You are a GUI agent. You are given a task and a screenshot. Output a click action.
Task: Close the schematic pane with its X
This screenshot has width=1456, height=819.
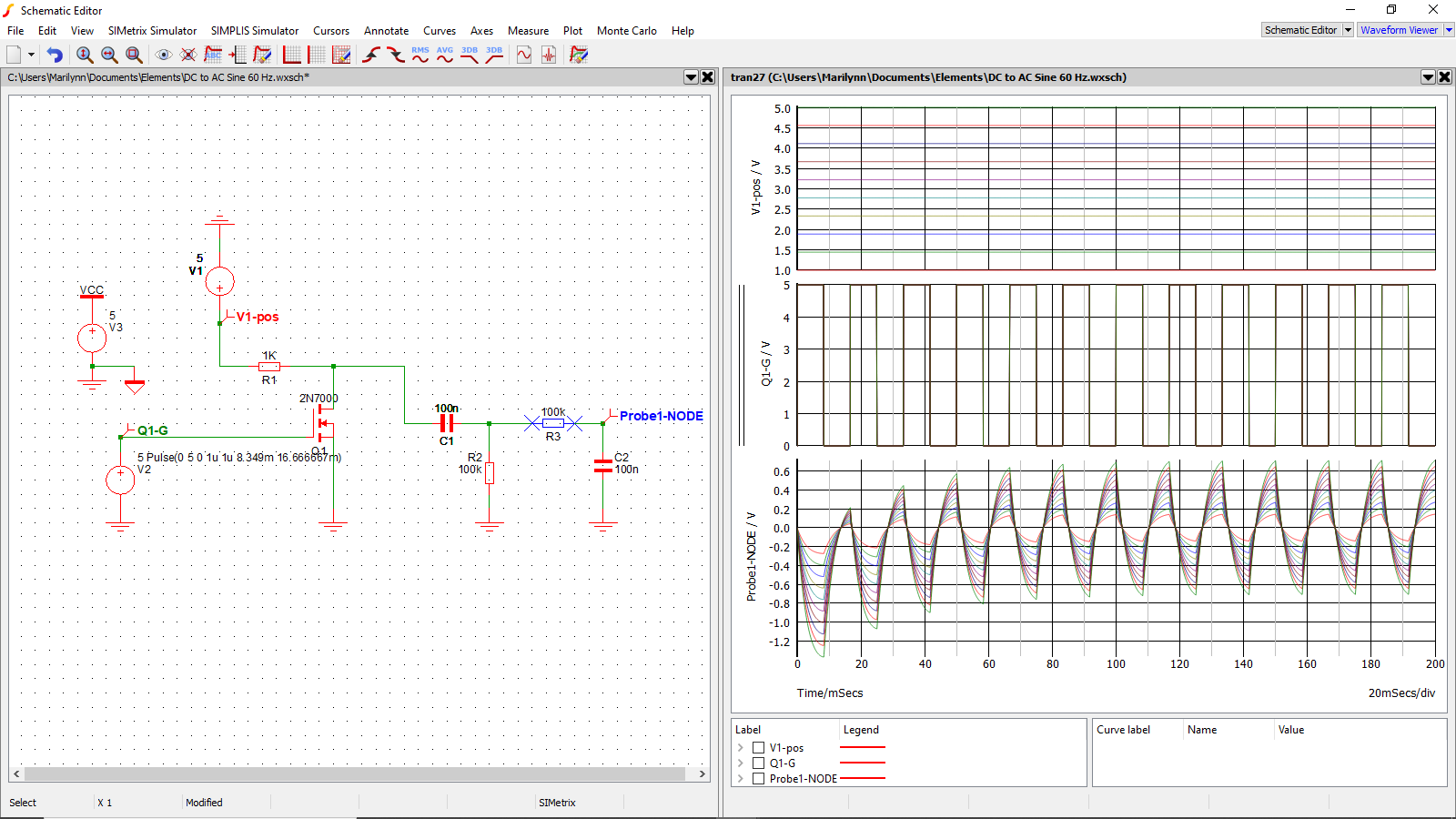[707, 77]
